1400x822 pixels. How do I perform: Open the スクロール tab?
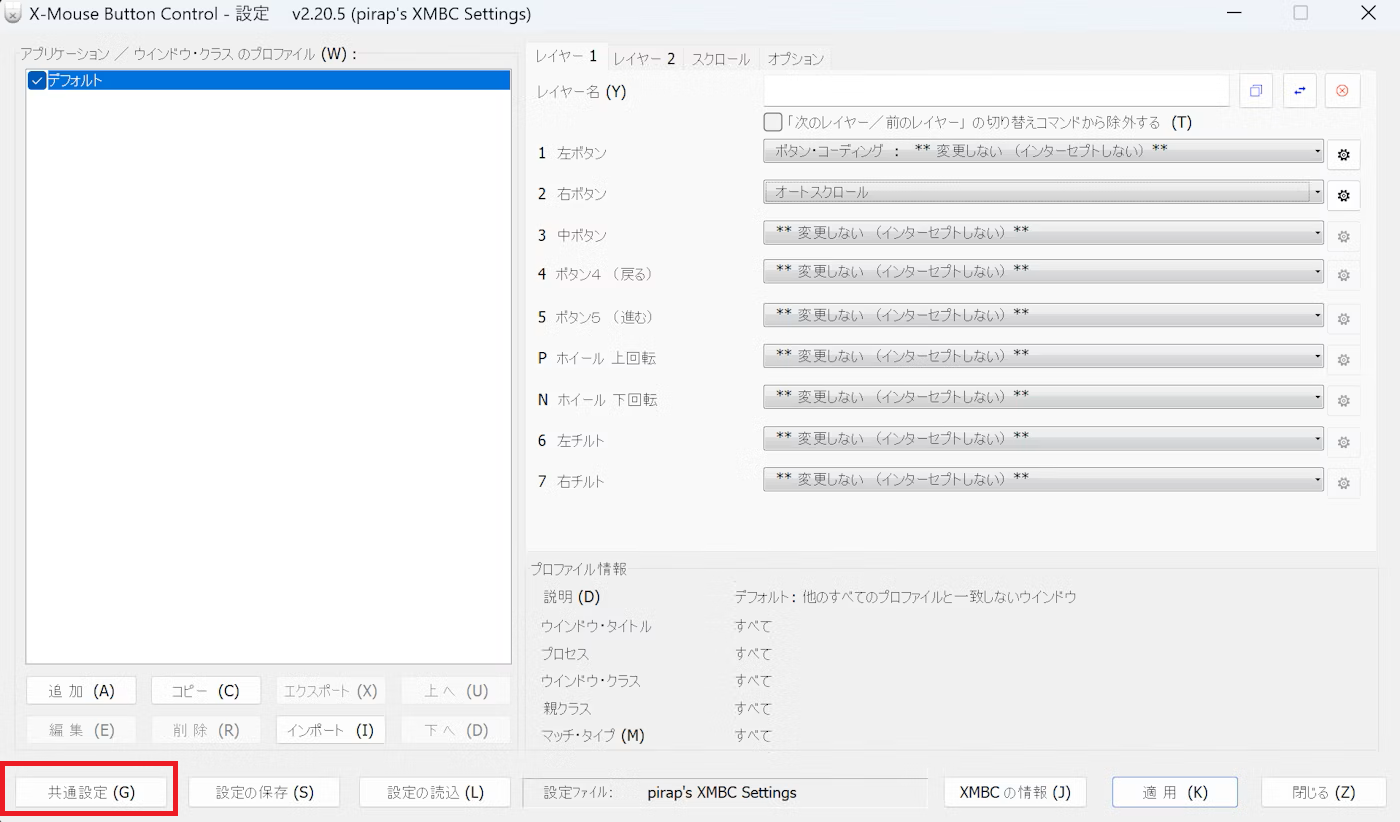720,59
